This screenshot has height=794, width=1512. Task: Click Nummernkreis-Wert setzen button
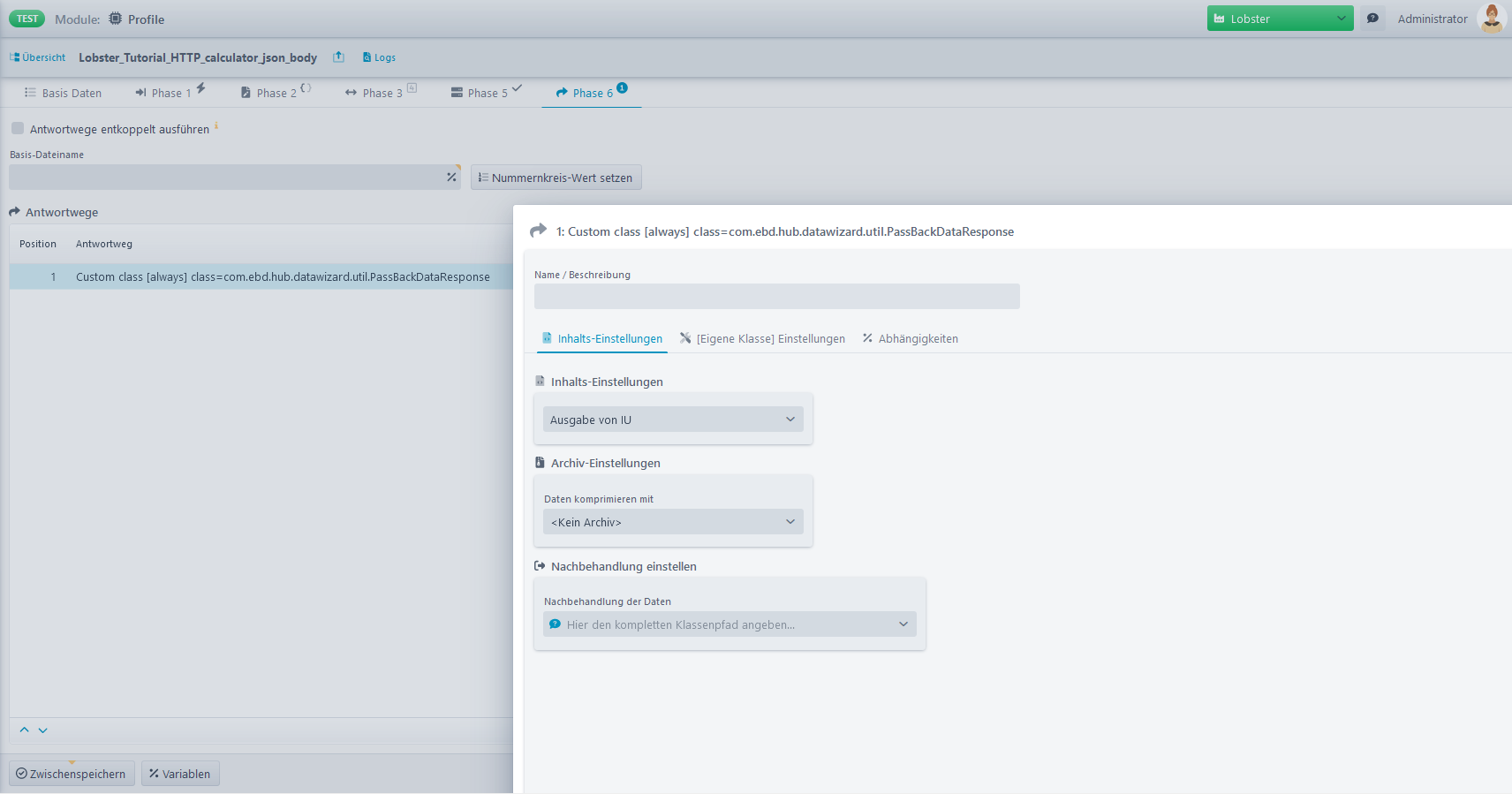pyautogui.click(x=556, y=178)
